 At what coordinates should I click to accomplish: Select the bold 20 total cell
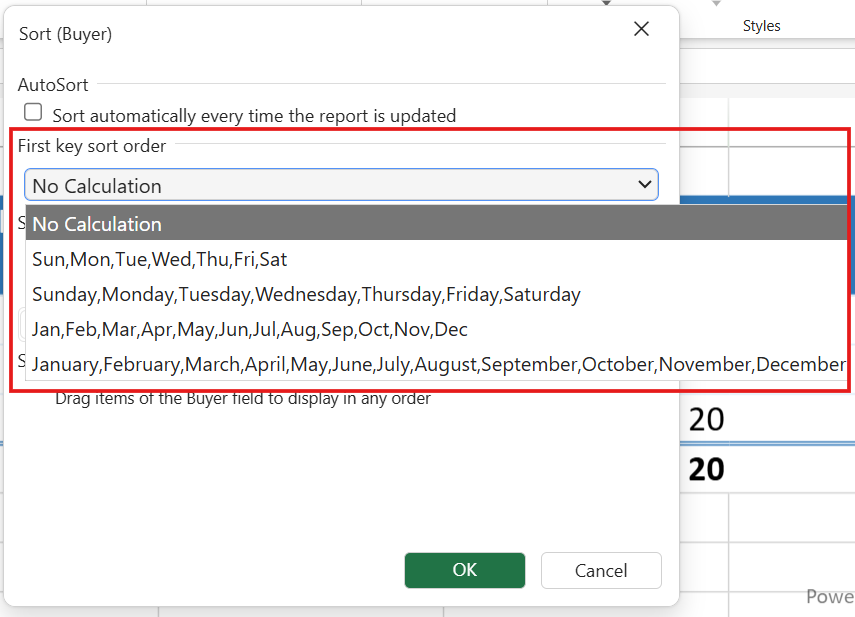[706, 469]
